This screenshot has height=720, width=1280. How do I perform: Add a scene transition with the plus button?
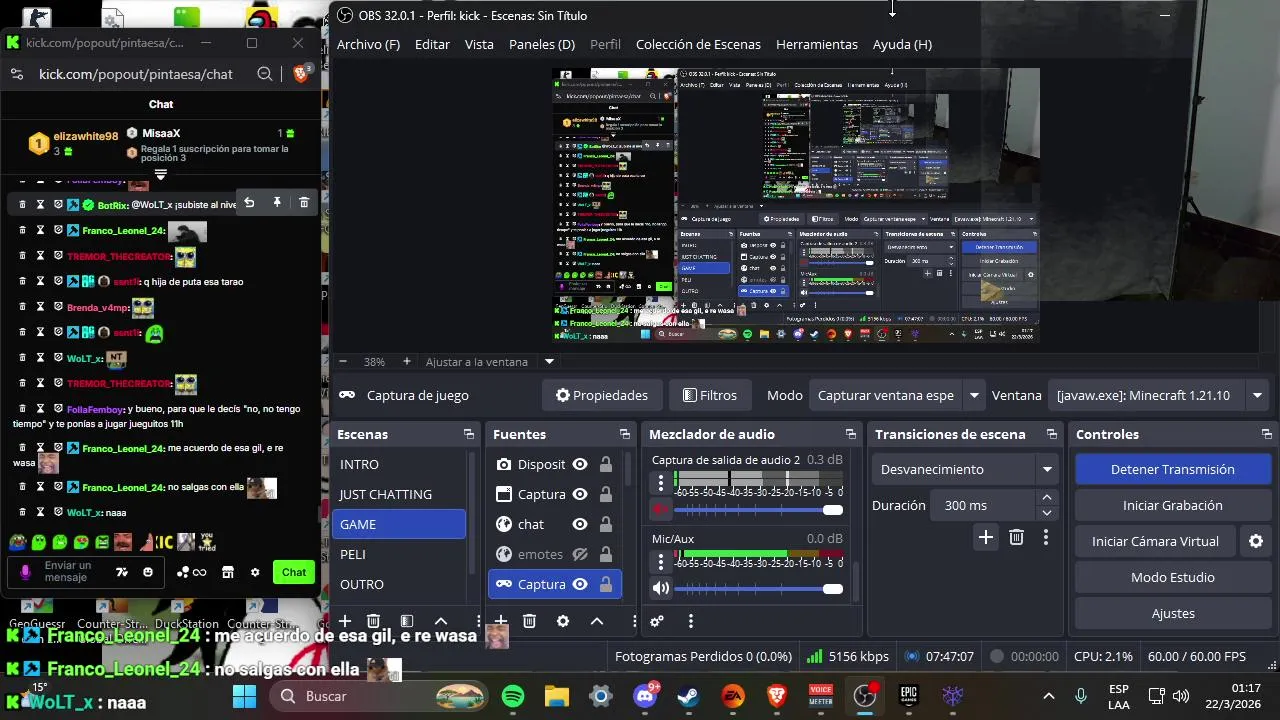(x=986, y=537)
